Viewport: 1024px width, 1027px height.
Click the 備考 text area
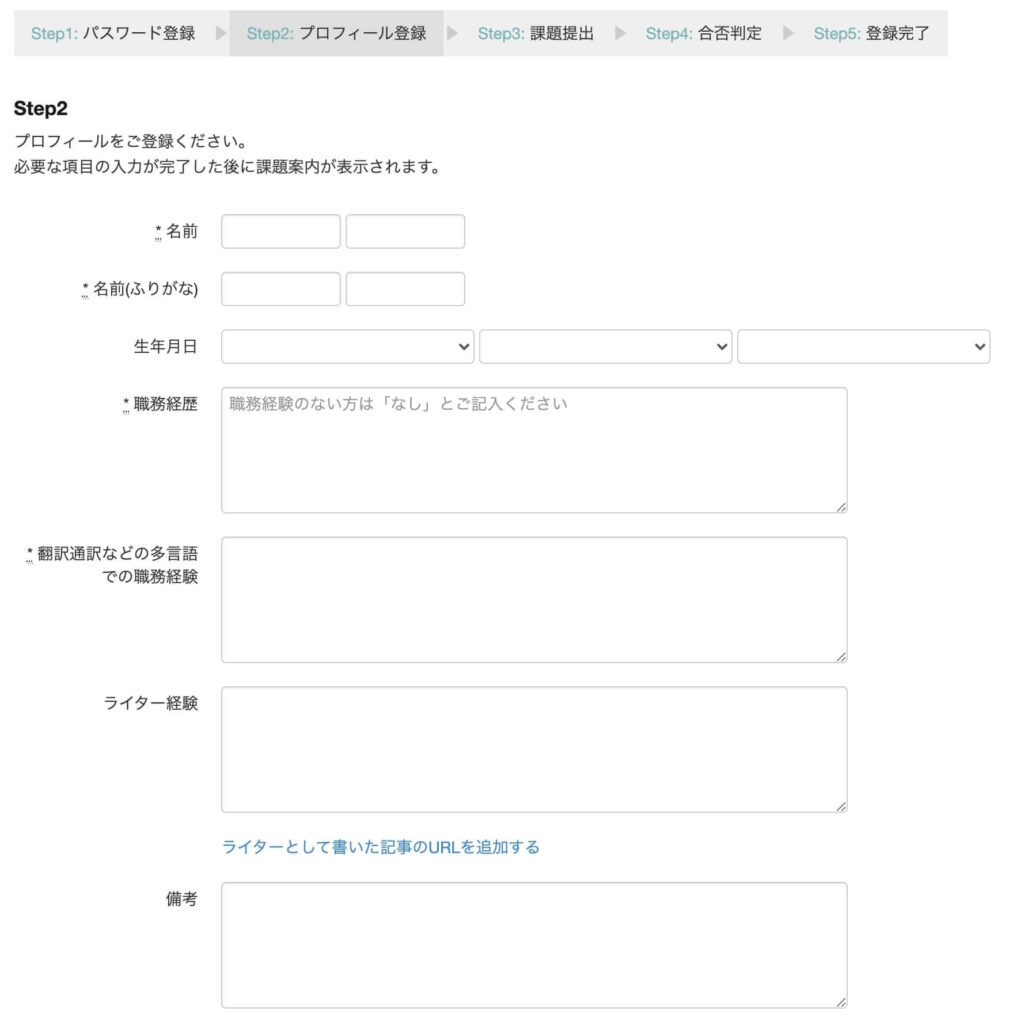534,945
